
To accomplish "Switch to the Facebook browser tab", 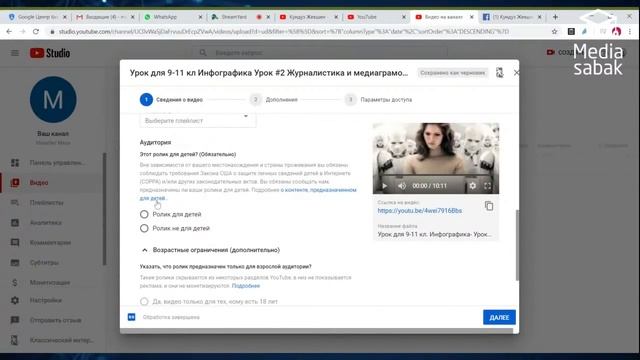I will (x=512, y=17).
